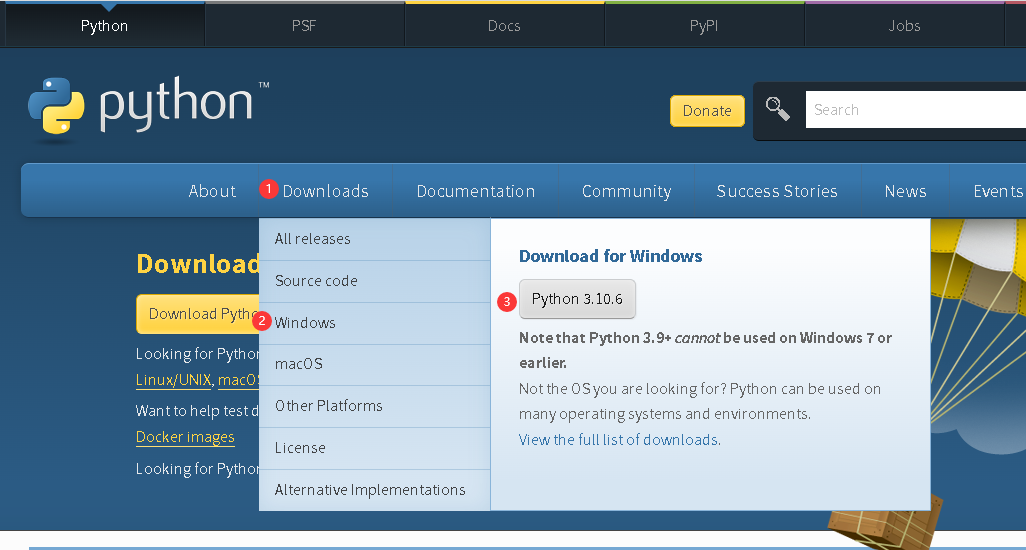Screen dimensions: 1026x550
Task: Select Other Platforms in Downloads dropdown
Action: click(374, 406)
